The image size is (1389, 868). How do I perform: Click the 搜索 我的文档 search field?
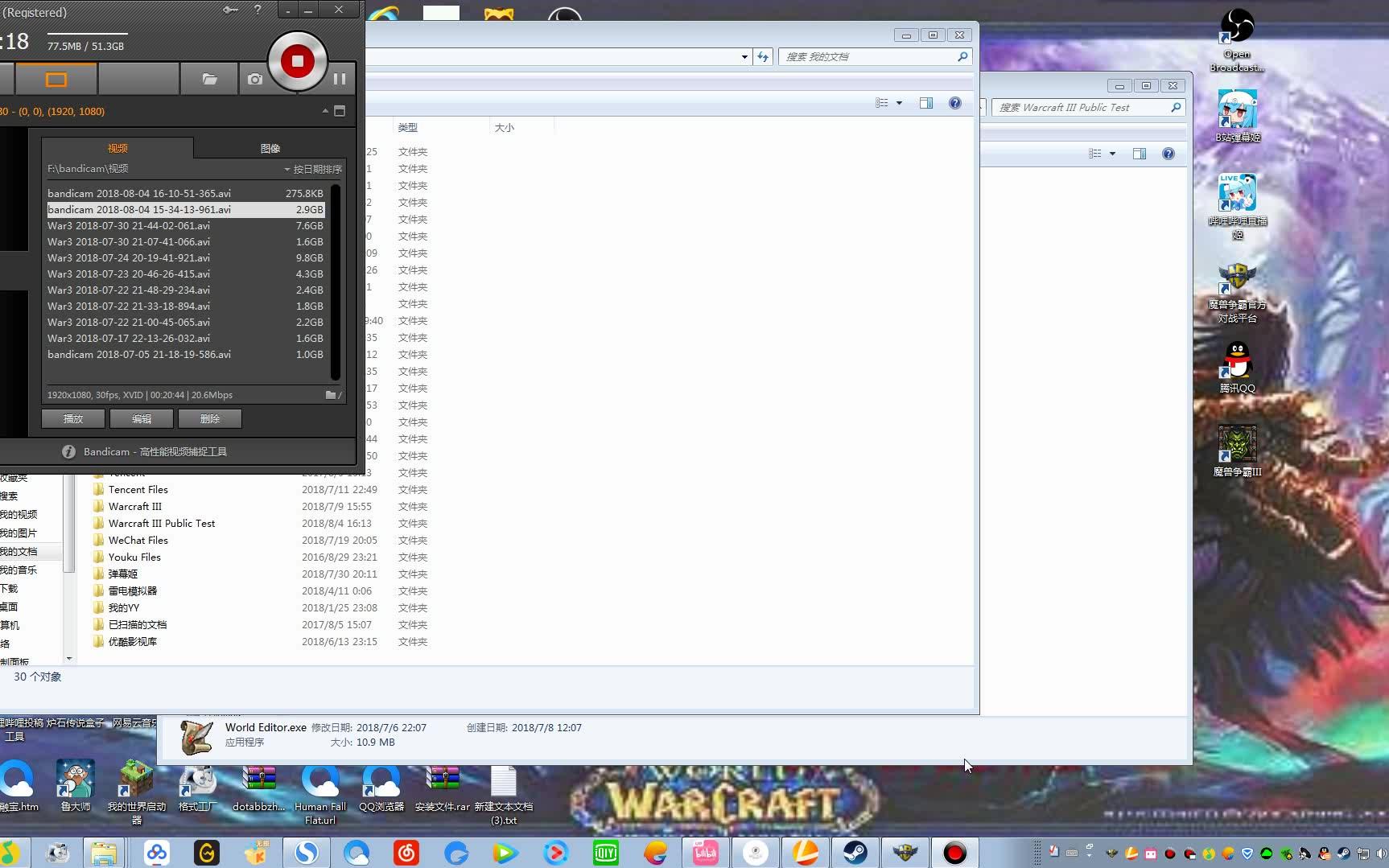point(869,56)
